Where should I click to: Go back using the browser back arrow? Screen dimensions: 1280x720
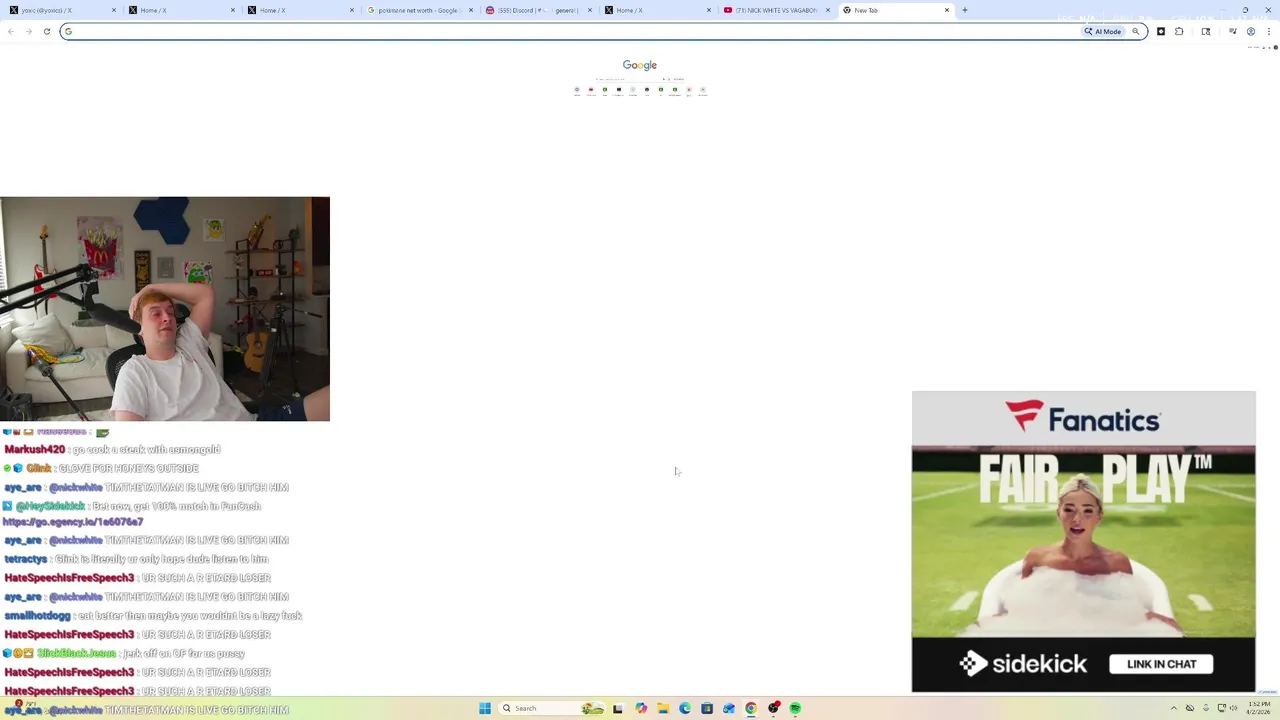(11, 31)
